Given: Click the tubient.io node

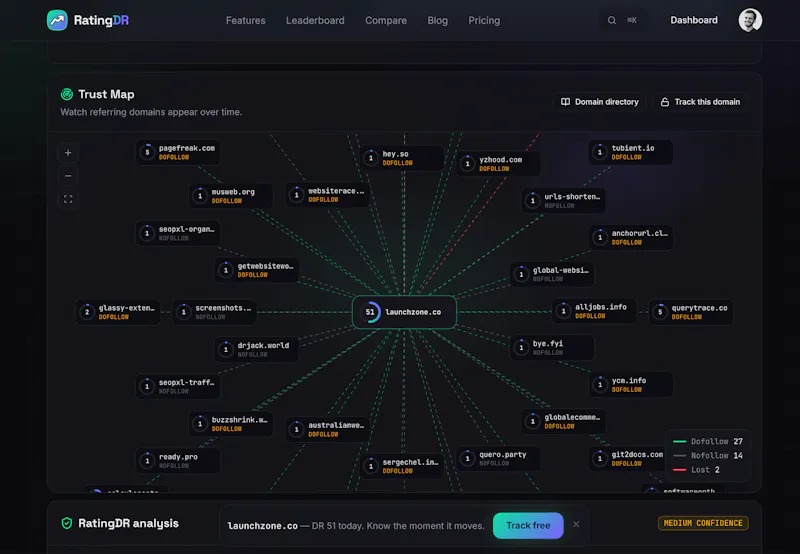Looking at the screenshot, I should (631, 152).
